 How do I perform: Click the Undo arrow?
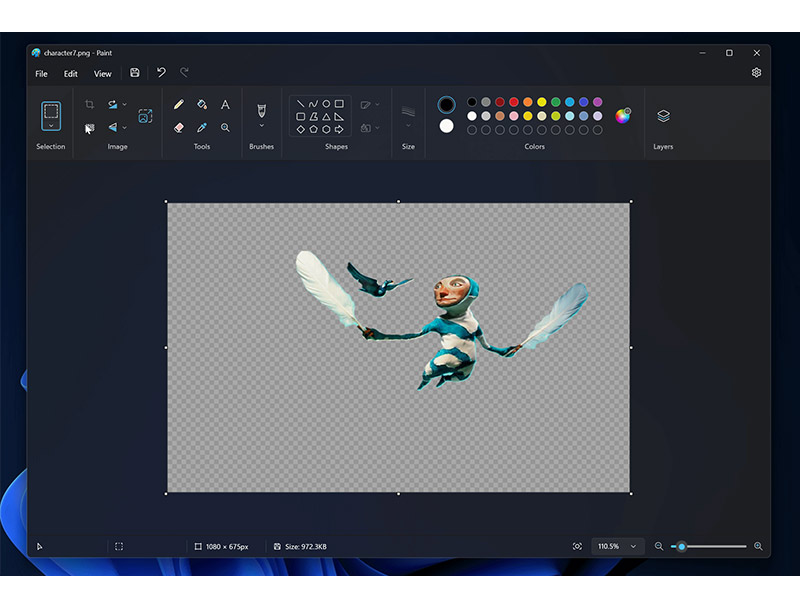coord(161,72)
